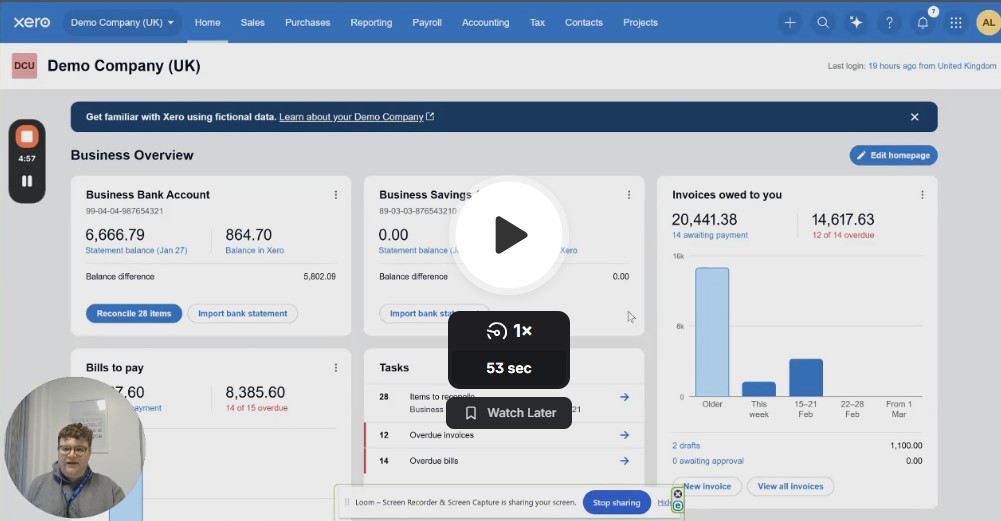Click the DCU company badge
The width and height of the screenshot is (1001, 521).
[24, 66]
